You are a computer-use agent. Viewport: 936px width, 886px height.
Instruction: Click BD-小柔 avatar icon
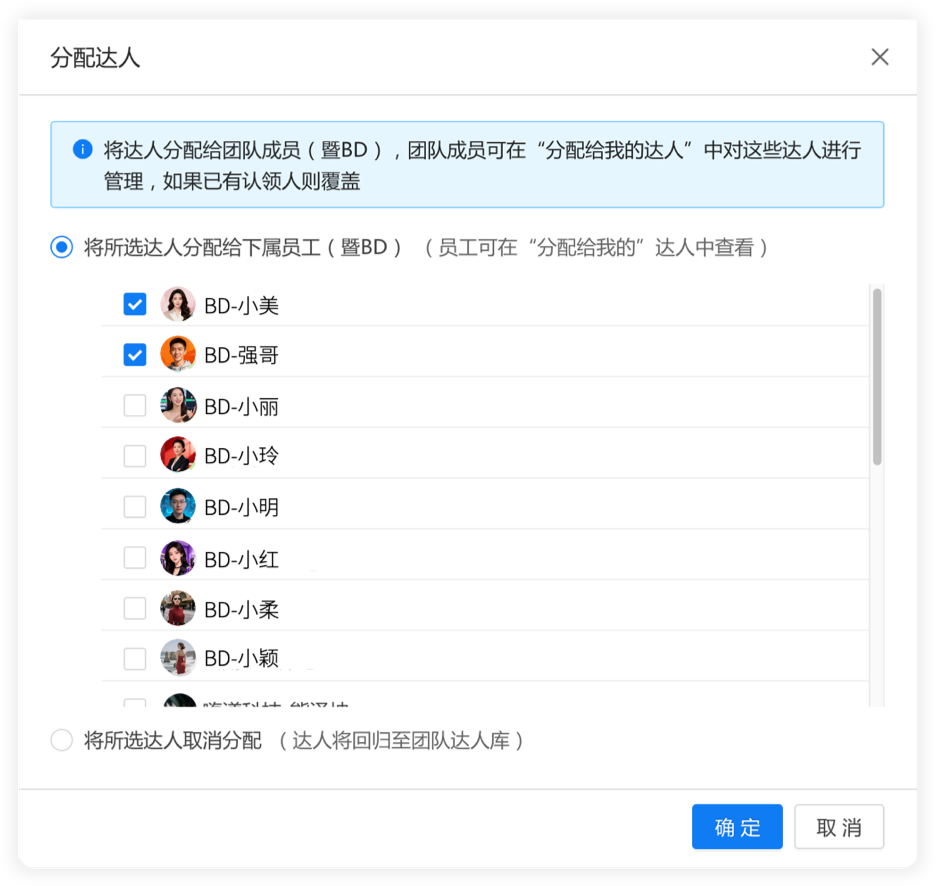[178, 608]
